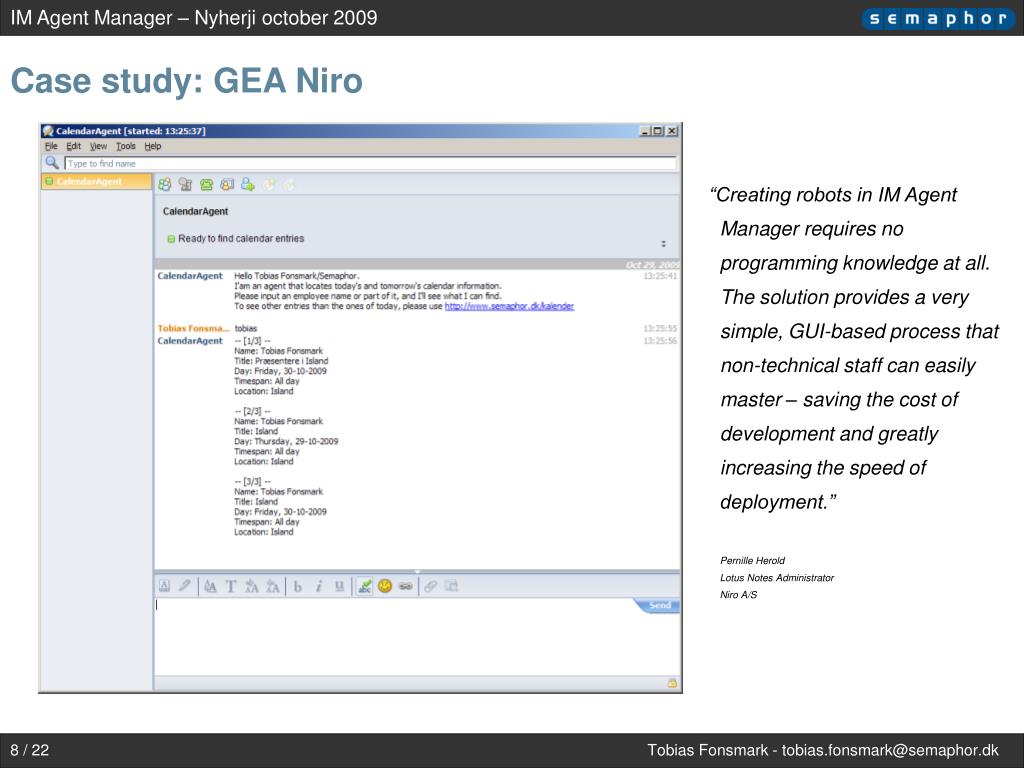The height and width of the screenshot is (768, 1024).
Task: Minimize the CalendarAgent window
Action: click(645, 131)
